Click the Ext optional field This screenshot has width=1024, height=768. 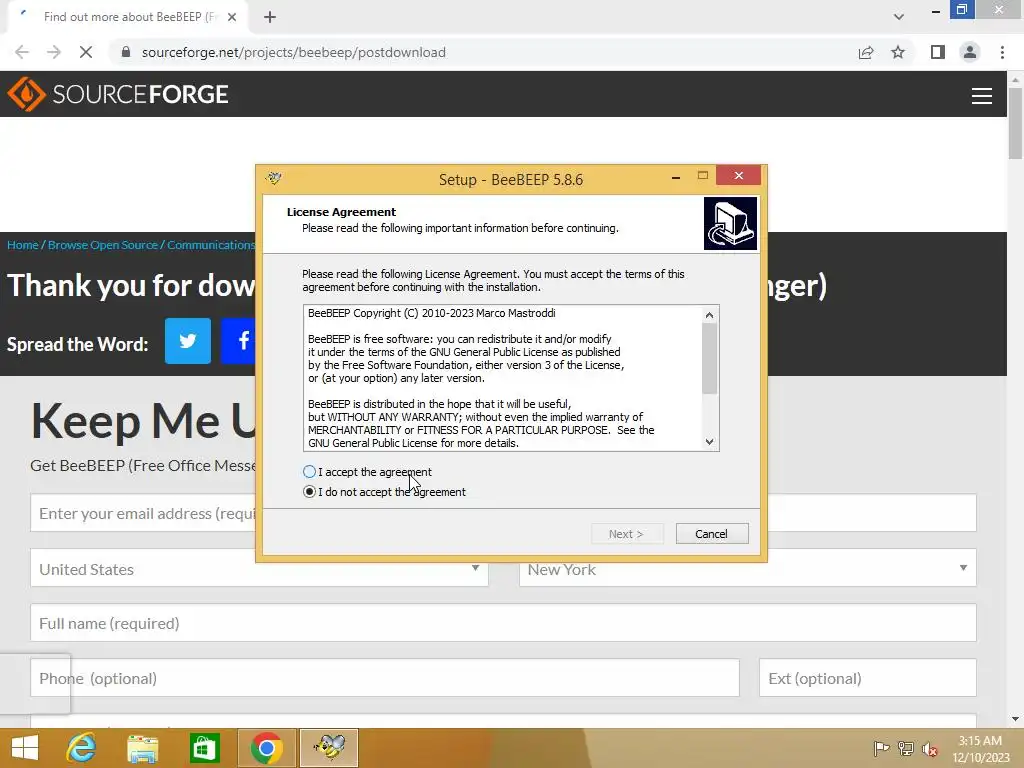click(868, 678)
